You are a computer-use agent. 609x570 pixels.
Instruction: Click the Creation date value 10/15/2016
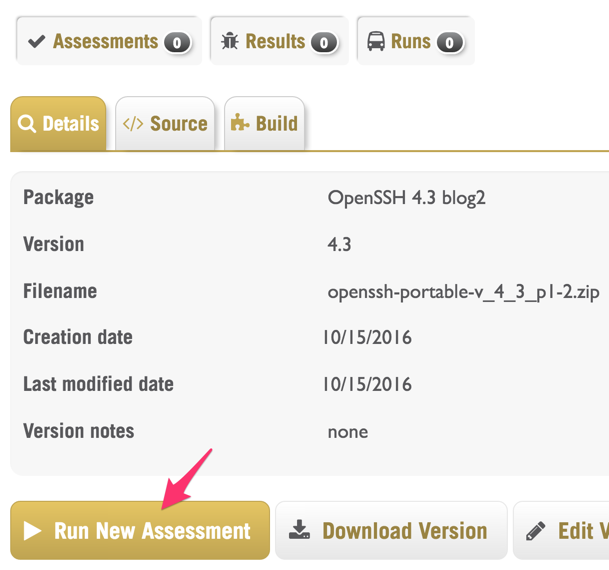point(367,337)
